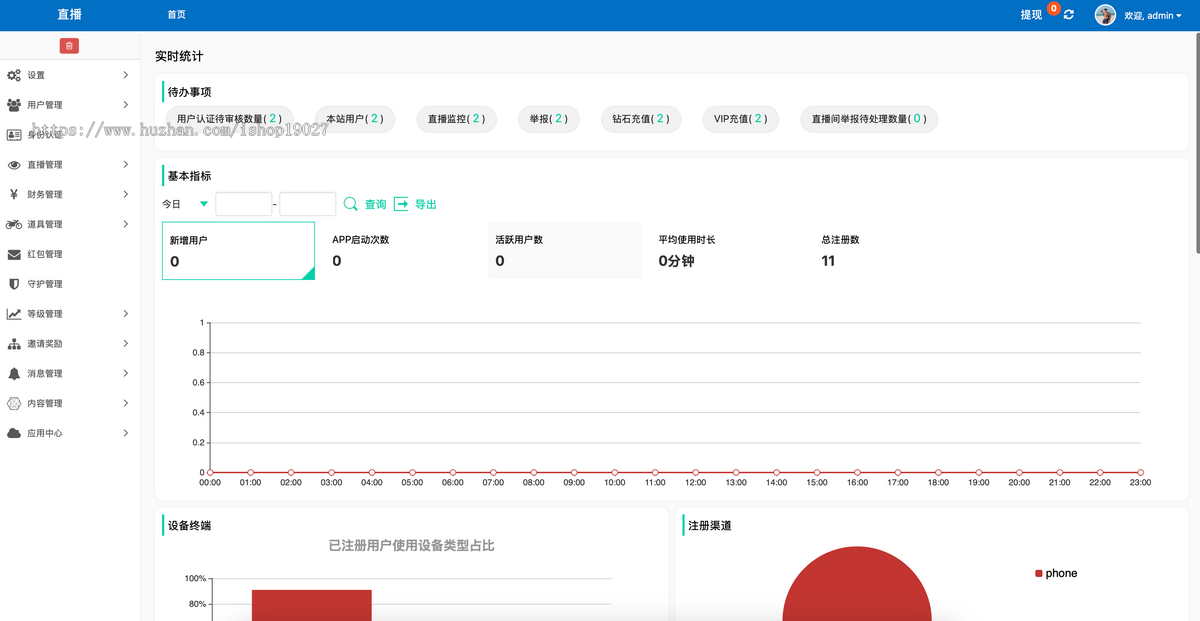Select the 活跃用户数 metric card
The width and height of the screenshot is (1200, 621).
pos(565,251)
